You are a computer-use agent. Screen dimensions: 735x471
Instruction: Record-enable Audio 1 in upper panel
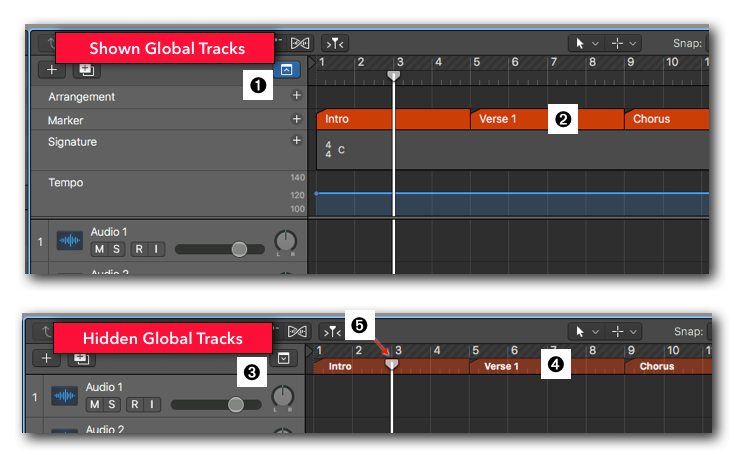(x=138, y=249)
